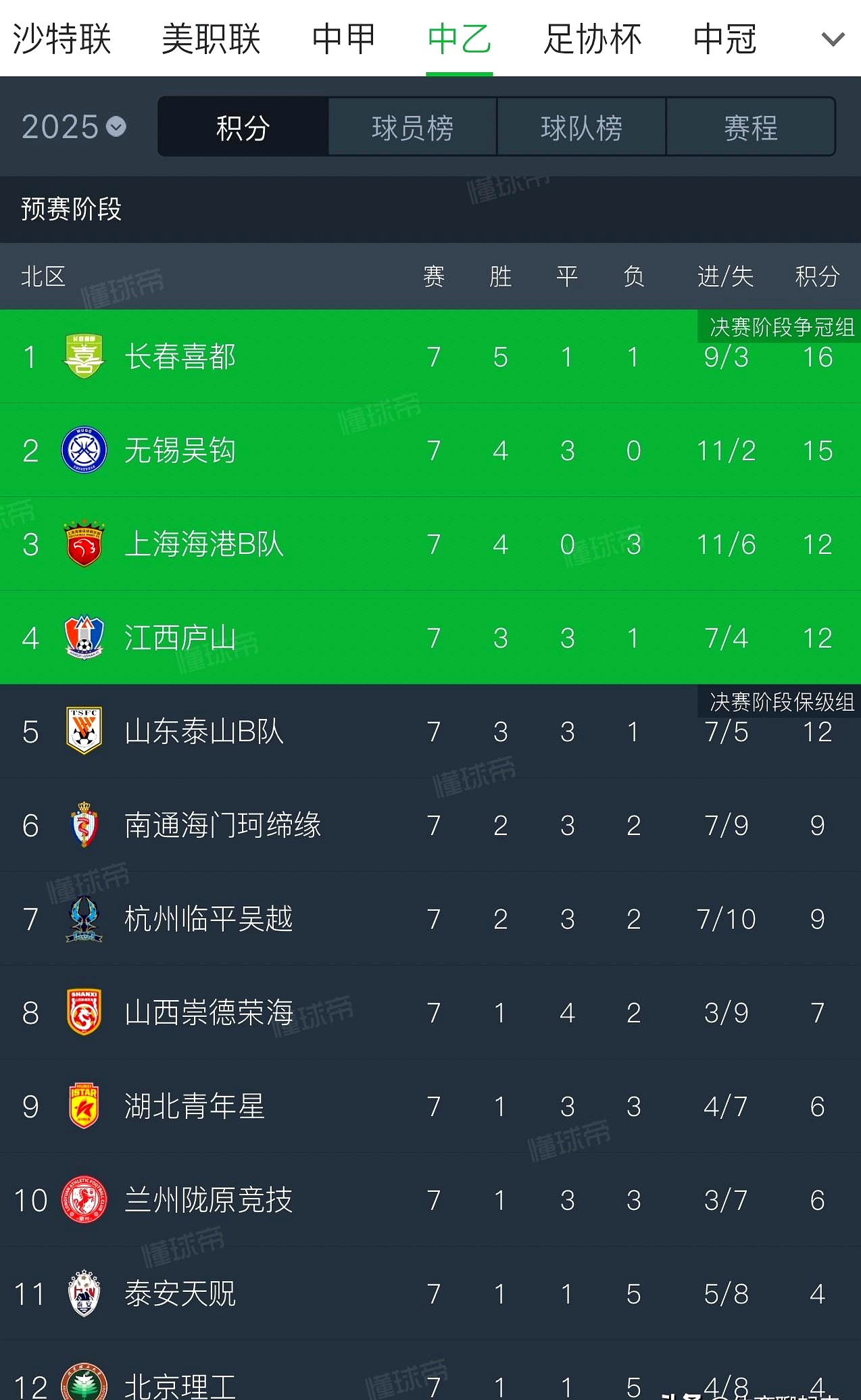Tap the 长春喜都 team crest
Image resolution: width=861 pixels, height=1400 pixels.
pos(84,356)
